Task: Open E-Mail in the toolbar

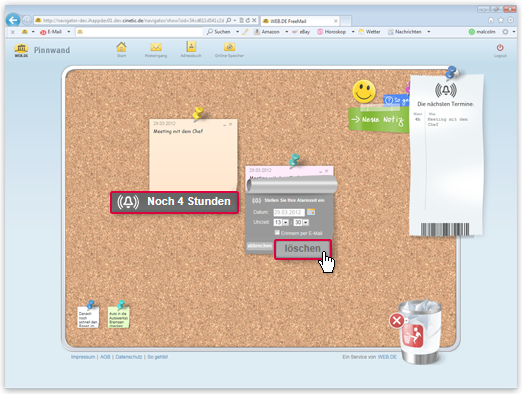Action: point(51,32)
